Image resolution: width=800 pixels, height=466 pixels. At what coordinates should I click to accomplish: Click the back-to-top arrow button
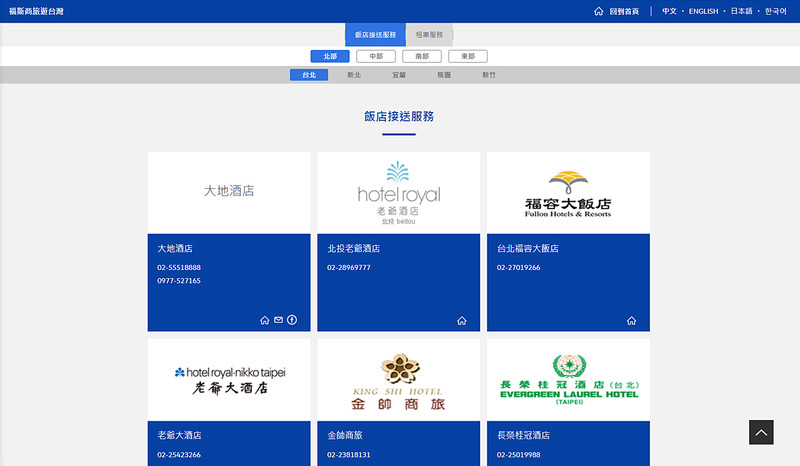761,432
